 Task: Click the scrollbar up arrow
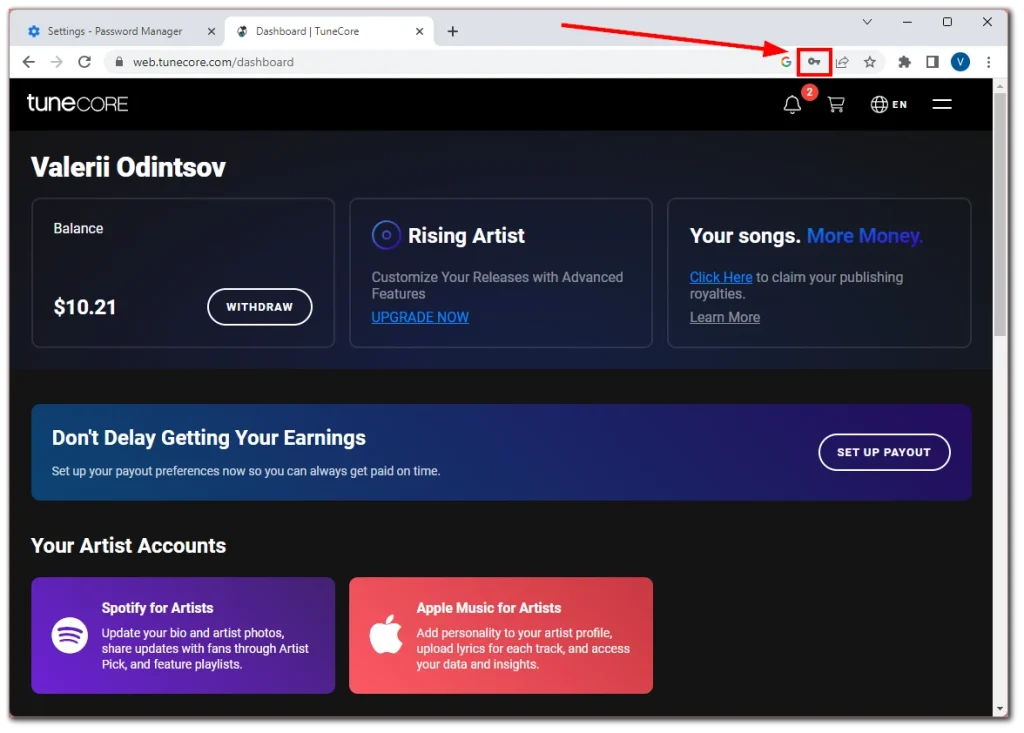click(1000, 86)
